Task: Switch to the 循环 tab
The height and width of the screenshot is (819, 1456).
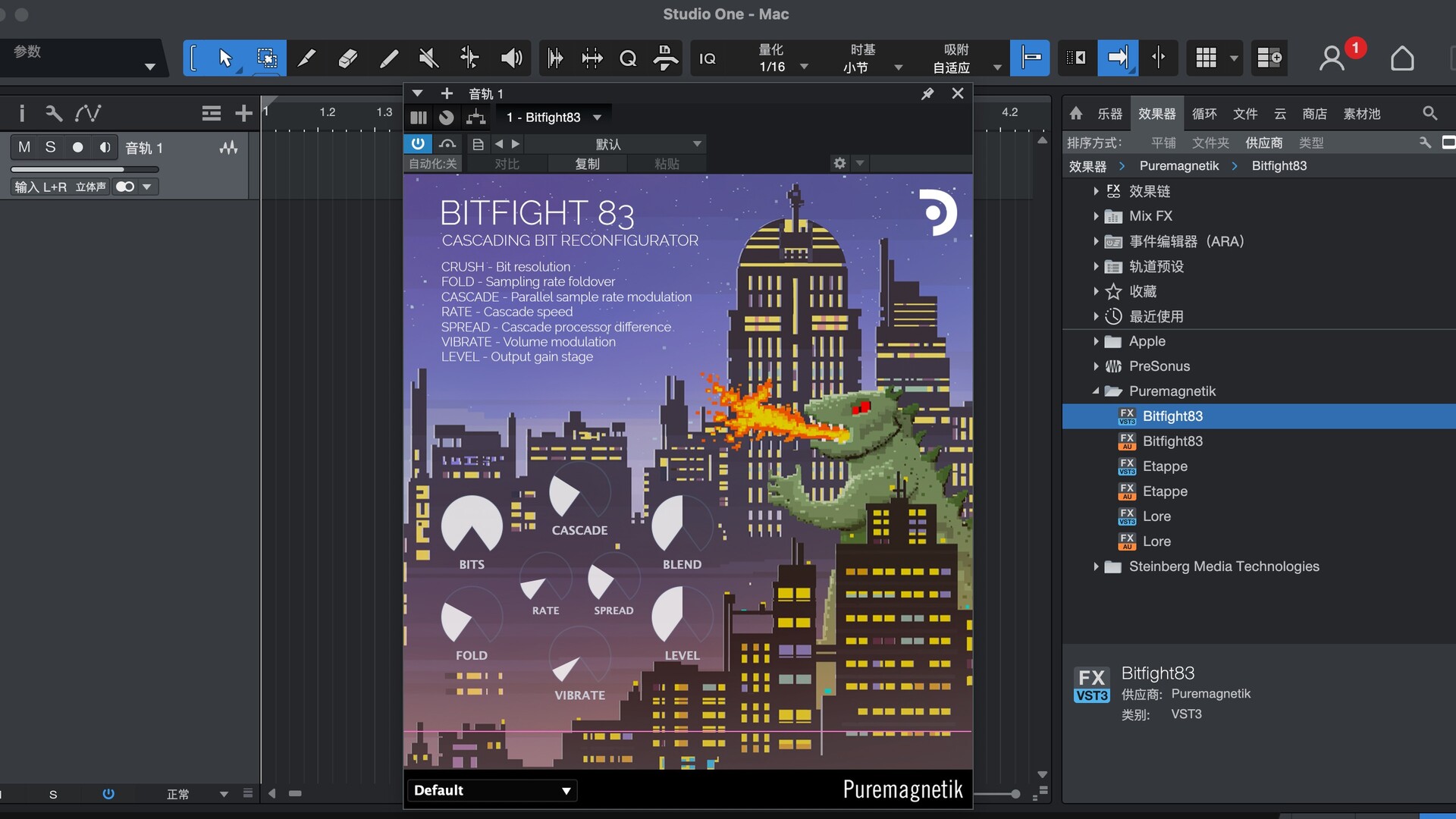Action: [x=1204, y=114]
